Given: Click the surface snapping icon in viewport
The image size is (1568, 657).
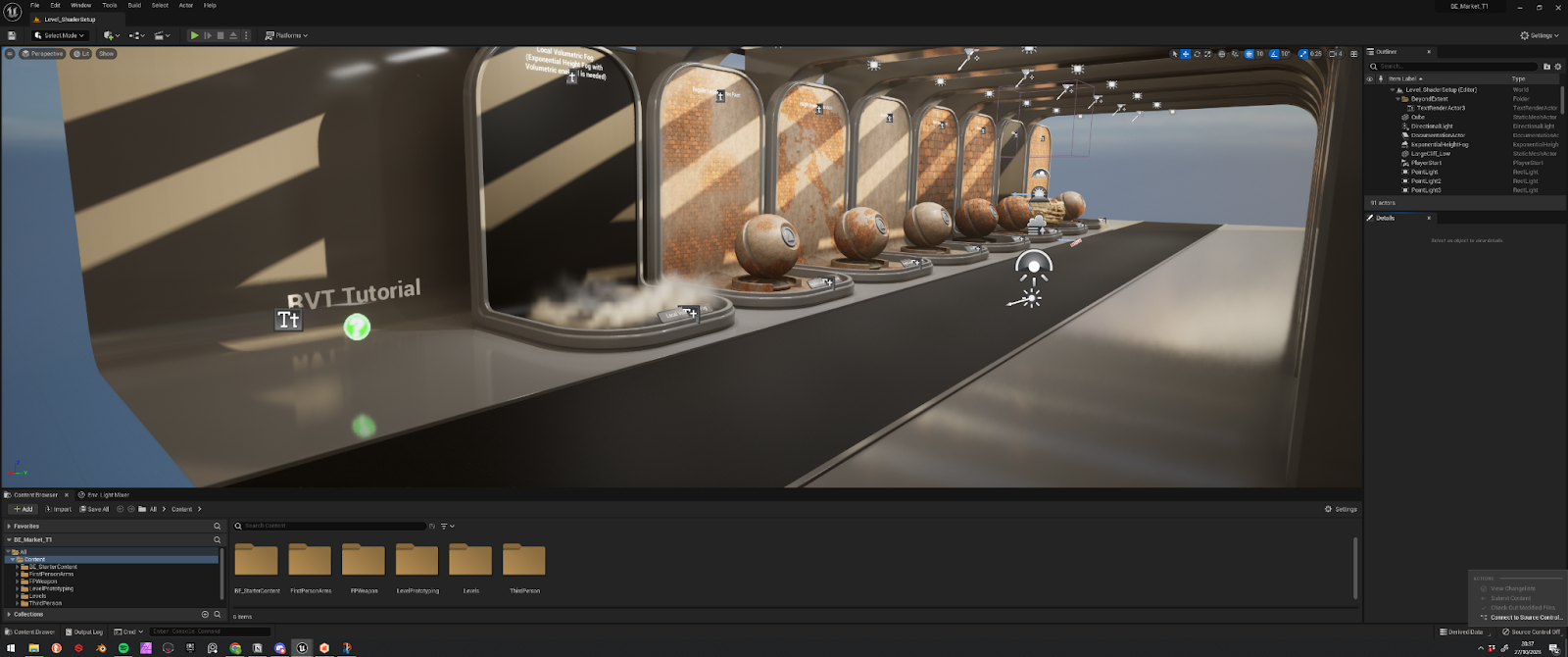Looking at the screenshot, I should 1235,54.
